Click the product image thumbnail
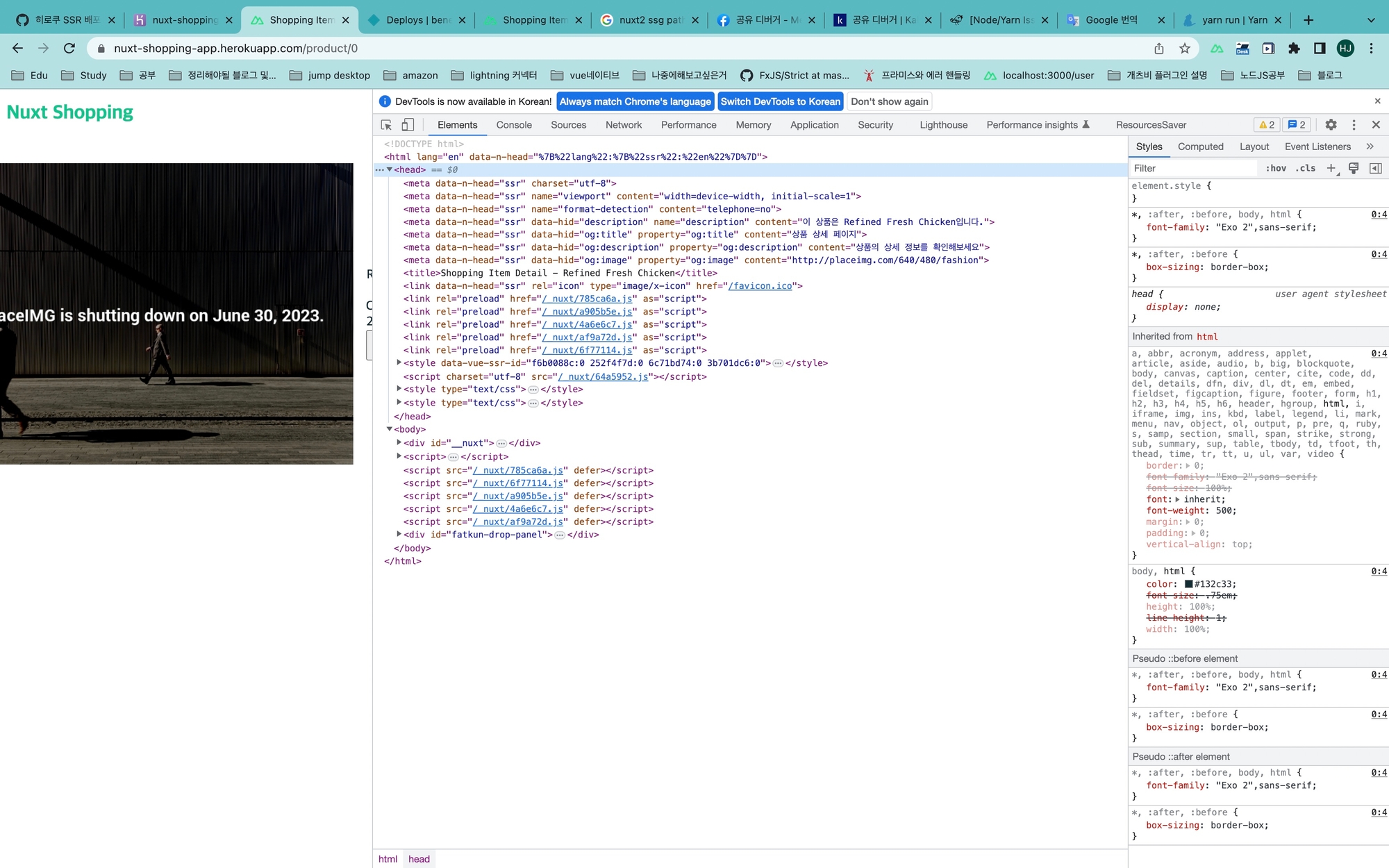 (x=176, y=314)
